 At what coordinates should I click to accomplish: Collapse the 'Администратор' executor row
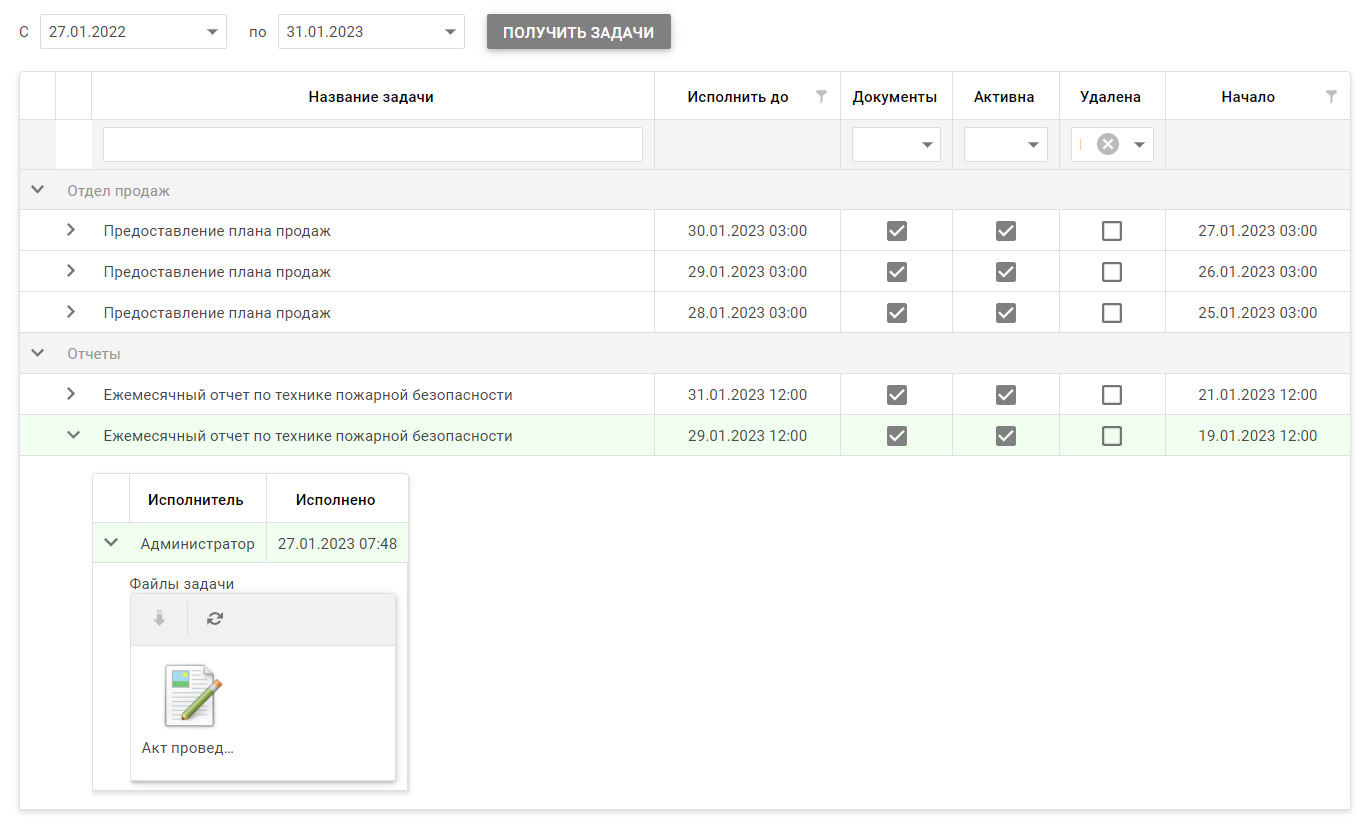point(111,543)
